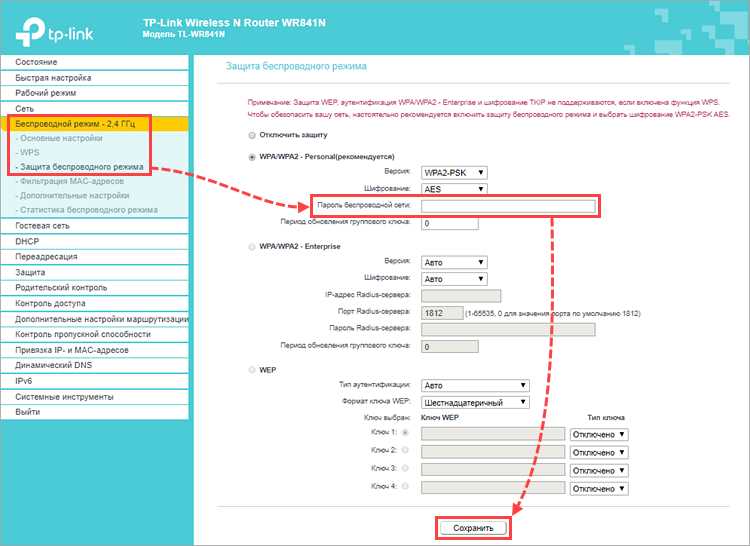Open 'Гостевая сеть' menu item
750x546 pixels.
click(95, 226)
